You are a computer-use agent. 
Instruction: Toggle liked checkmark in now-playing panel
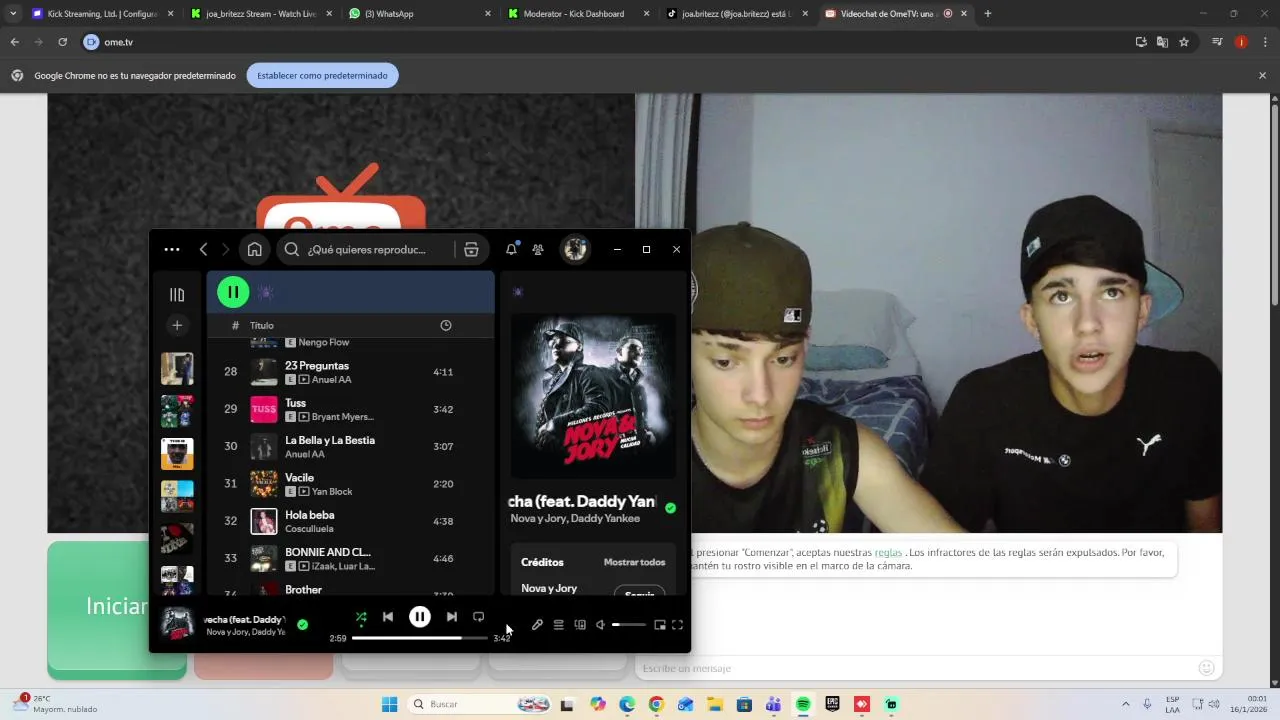click(x=671, y=508)
